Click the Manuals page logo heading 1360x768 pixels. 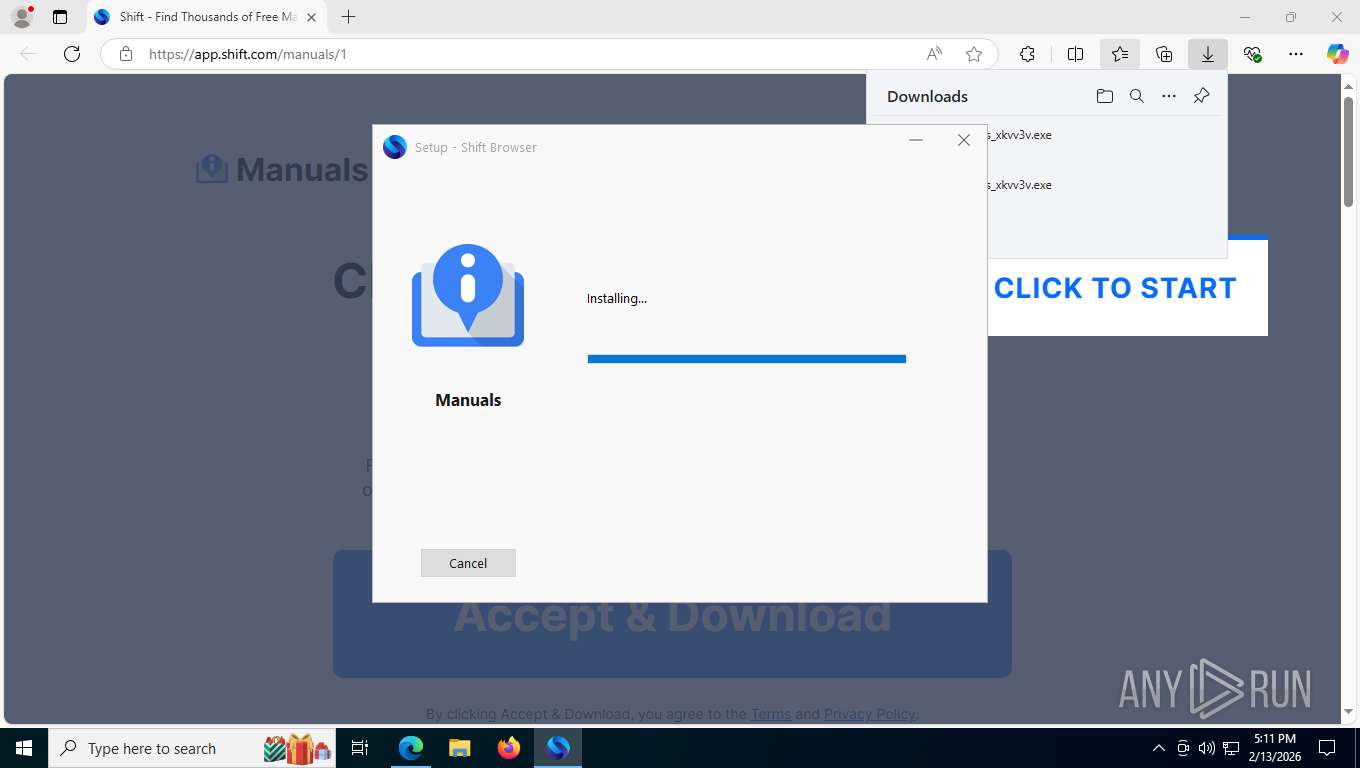282,170
